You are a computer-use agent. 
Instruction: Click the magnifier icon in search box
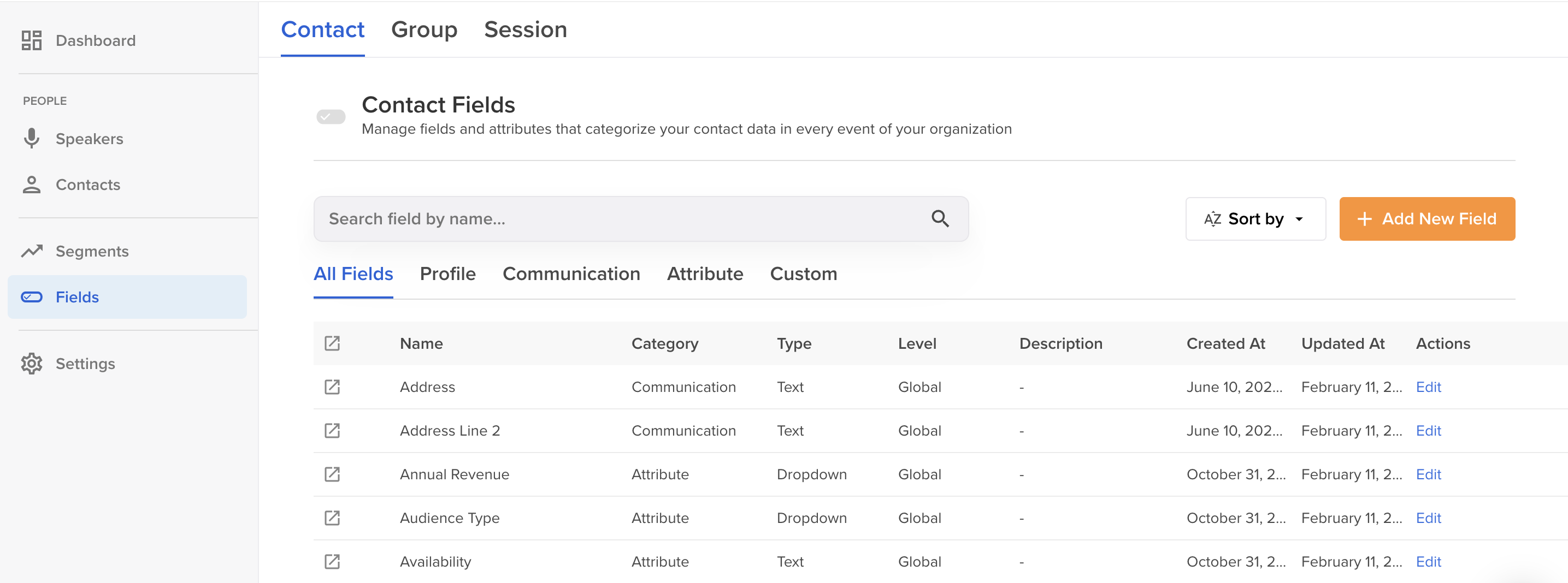[940, 219]
